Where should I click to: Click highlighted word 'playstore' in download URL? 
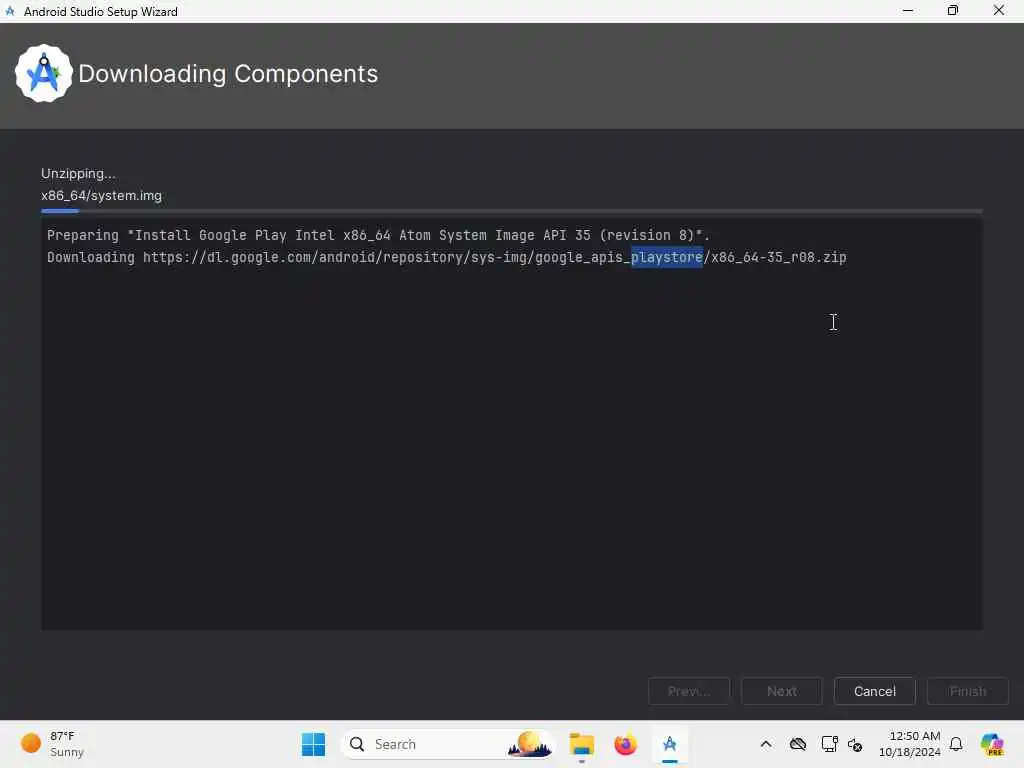pos(667,257)
